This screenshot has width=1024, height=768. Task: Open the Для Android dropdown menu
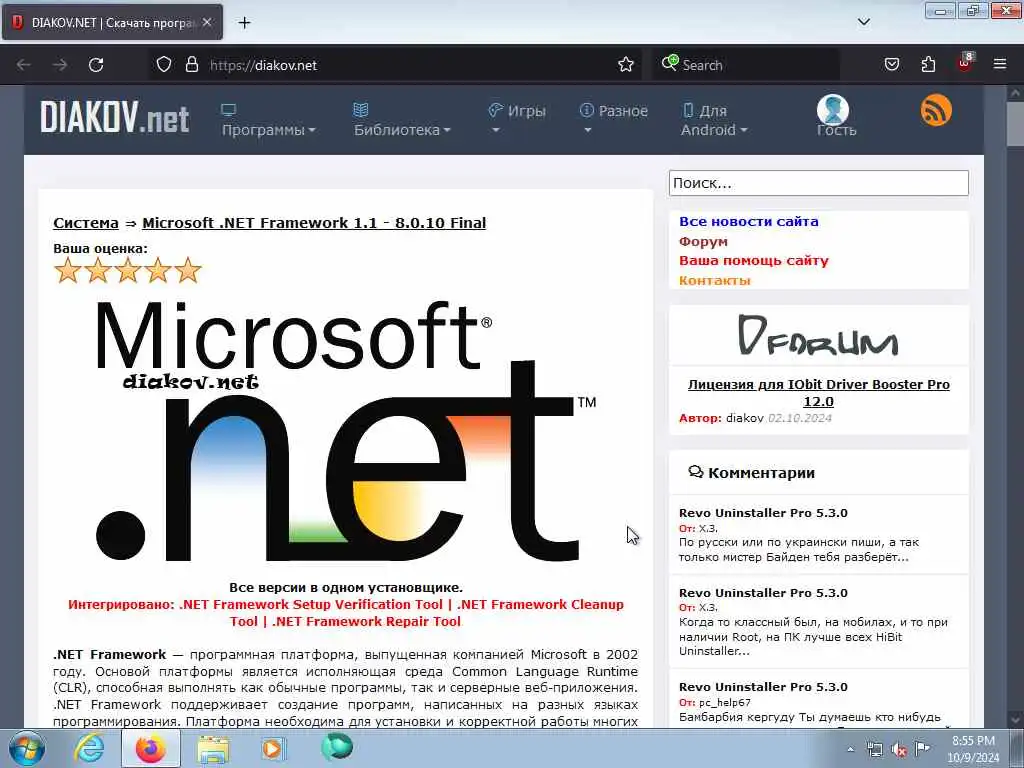tap(713, 121)
